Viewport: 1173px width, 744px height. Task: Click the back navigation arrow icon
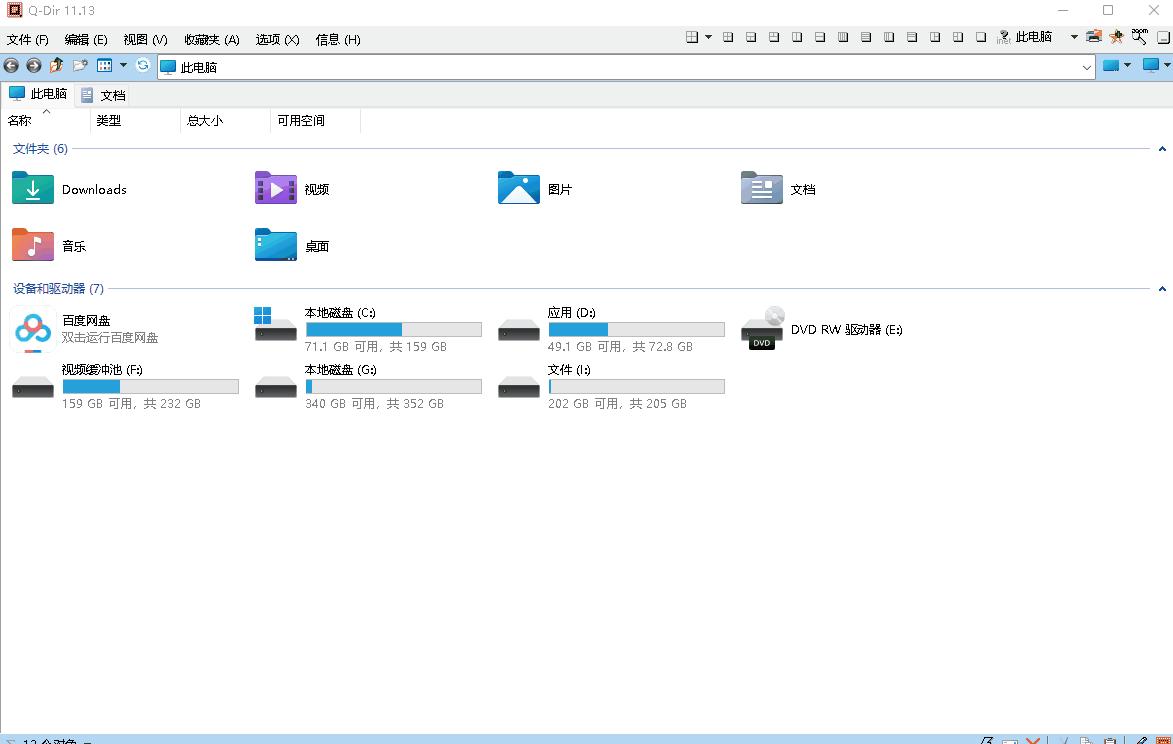[x=11, y=66]
